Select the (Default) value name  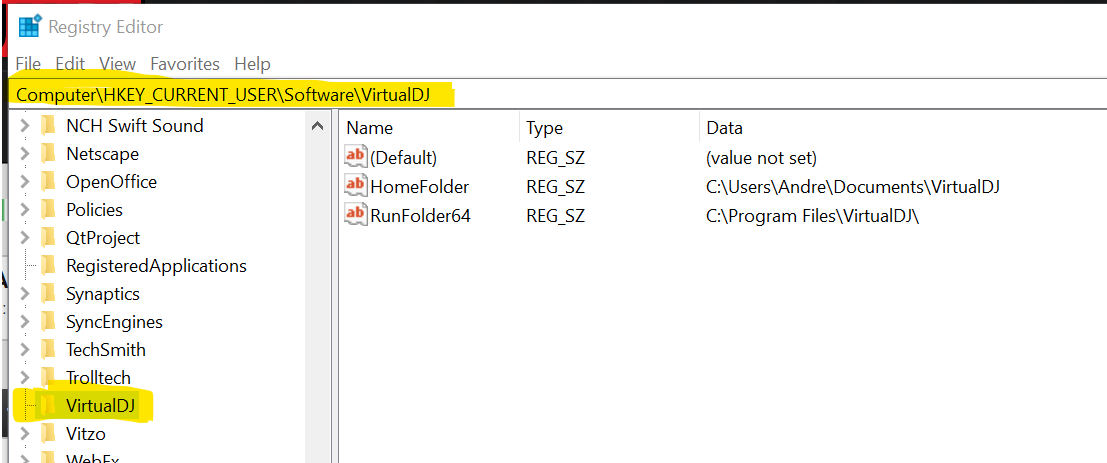pyautogui.click(x=404, y=158)
